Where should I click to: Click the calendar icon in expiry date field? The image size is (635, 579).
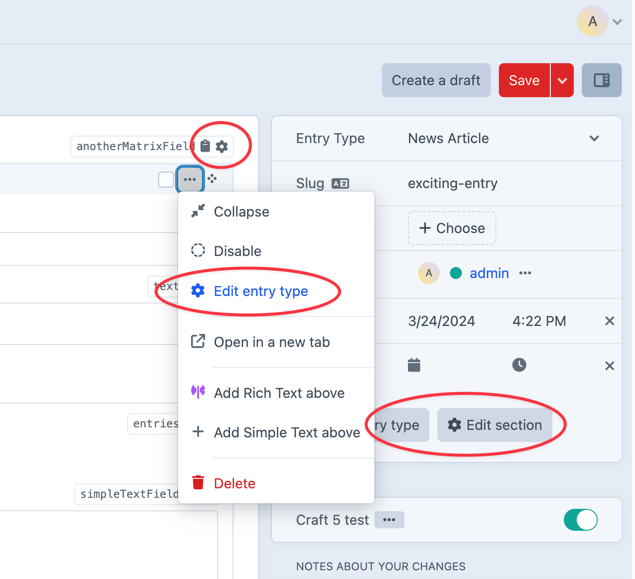(414, 365)
